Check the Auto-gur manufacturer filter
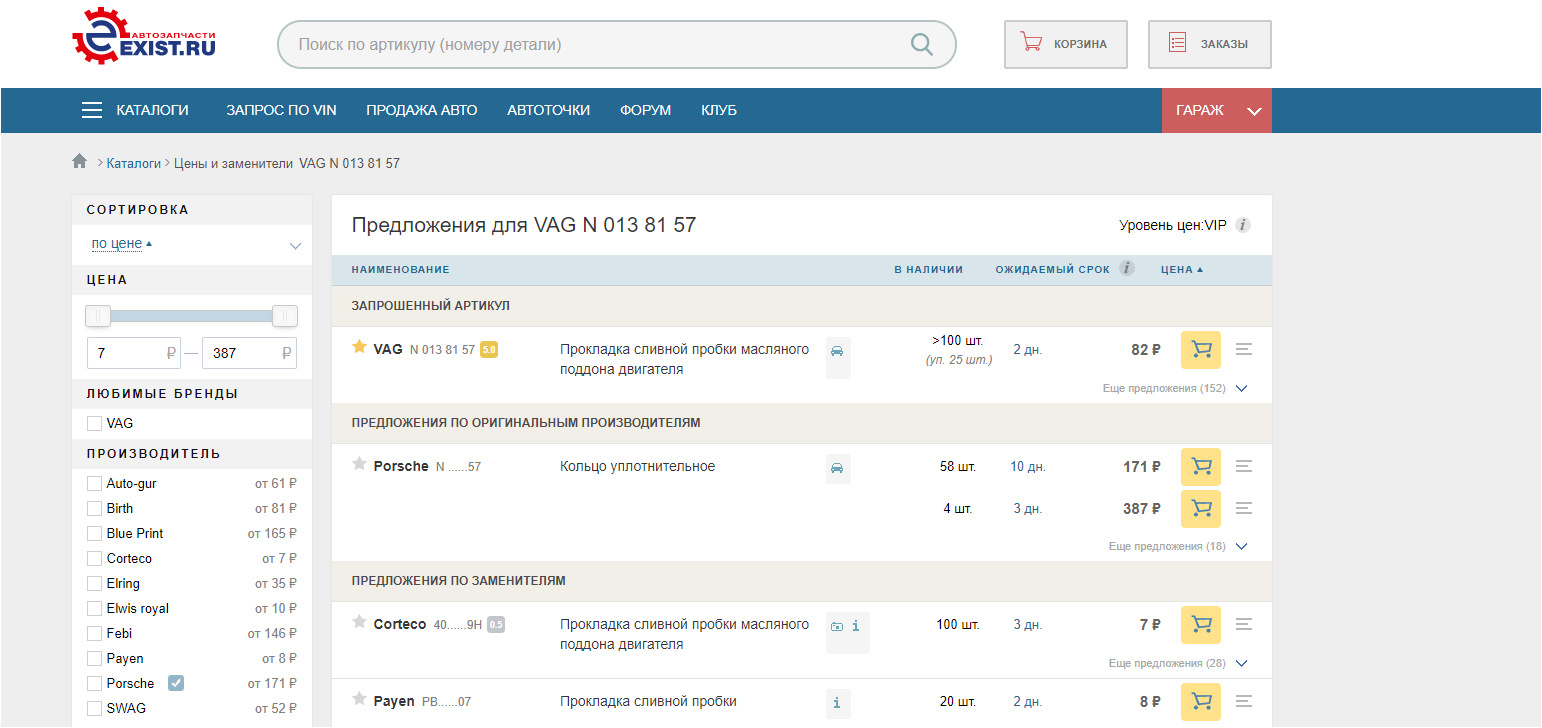This screenshot has height=728, width=1542. point(94,483)
